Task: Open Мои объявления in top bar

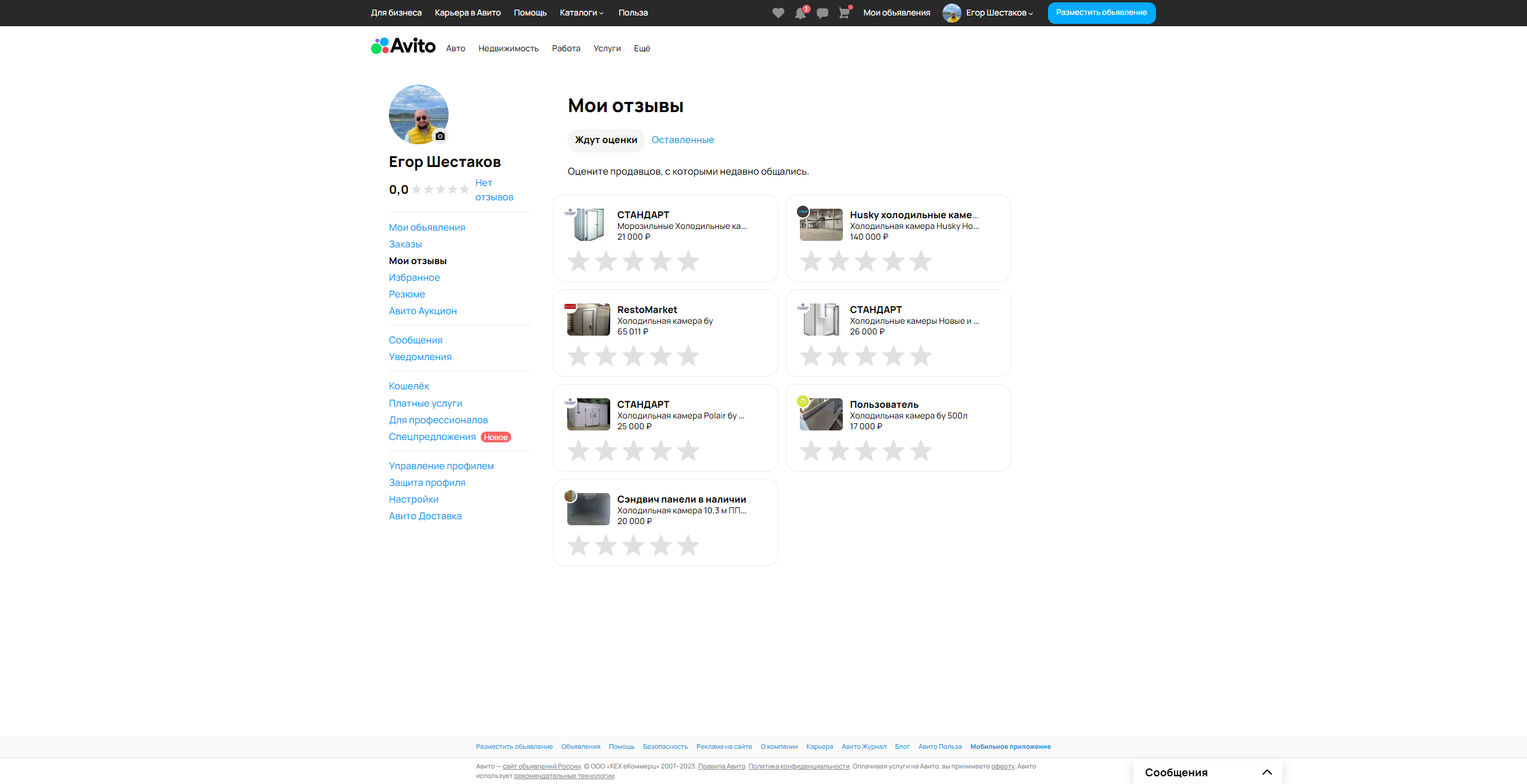Action: point(897,13)
